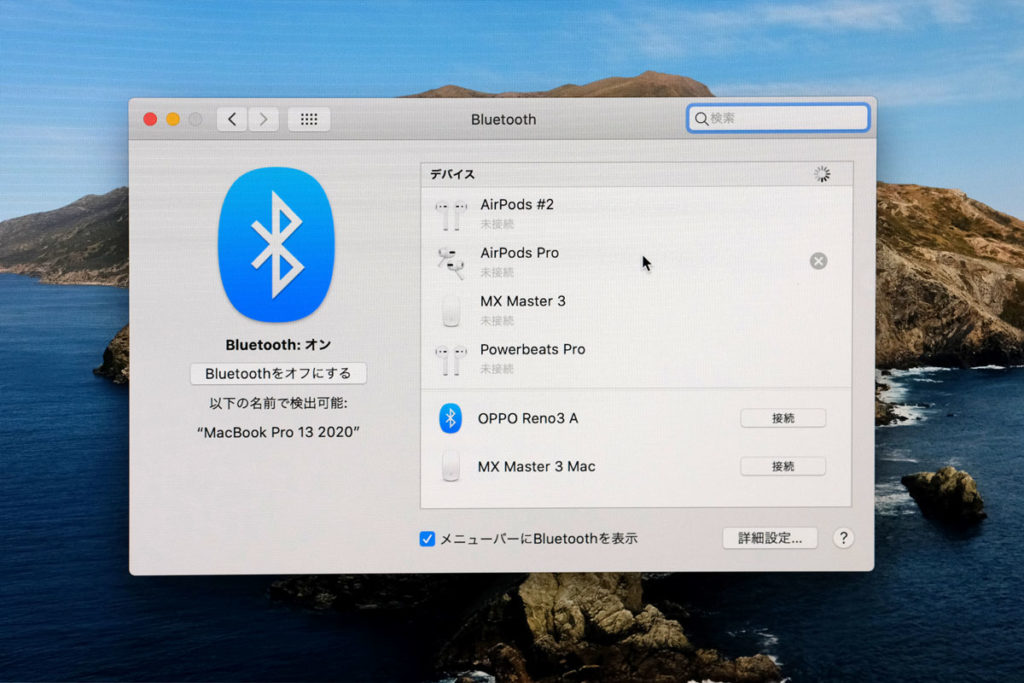Click the 以下の名前で検出可能 label
Viewport: 1024px width, 683px height.
tap(278, 403)
